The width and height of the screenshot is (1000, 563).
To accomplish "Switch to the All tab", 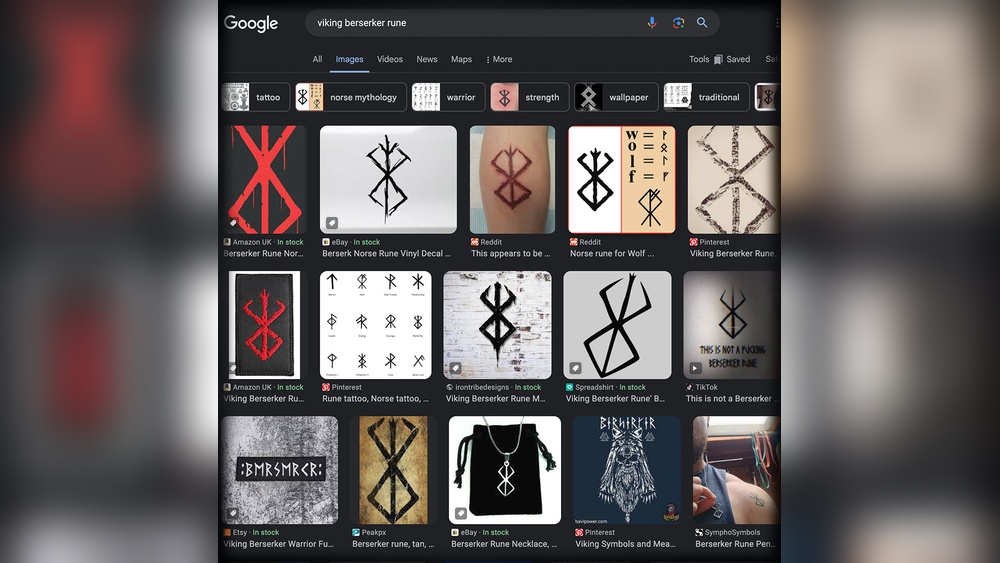I will pos(317,59).
